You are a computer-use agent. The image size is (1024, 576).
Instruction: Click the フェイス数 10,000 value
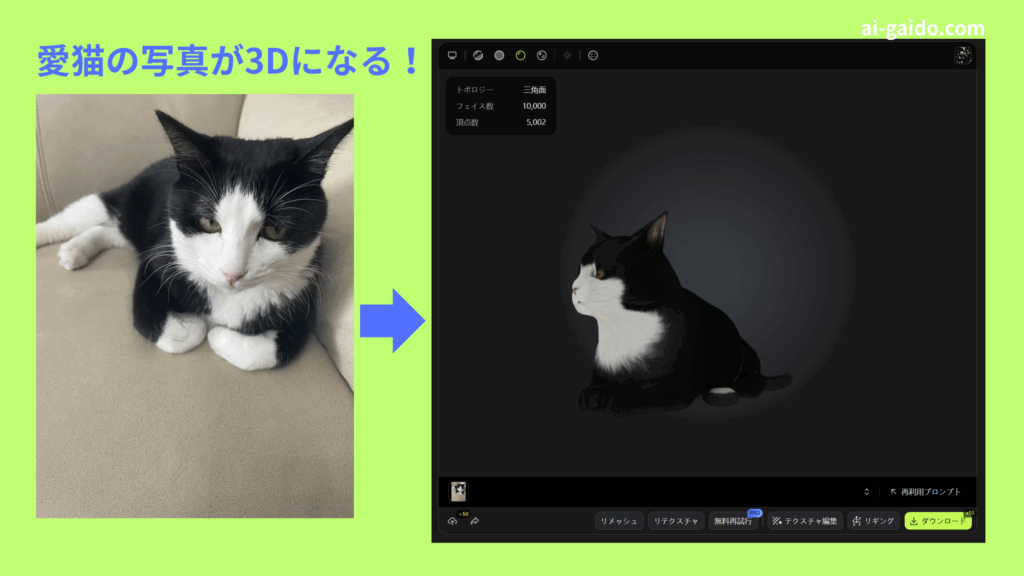(534, 106)
